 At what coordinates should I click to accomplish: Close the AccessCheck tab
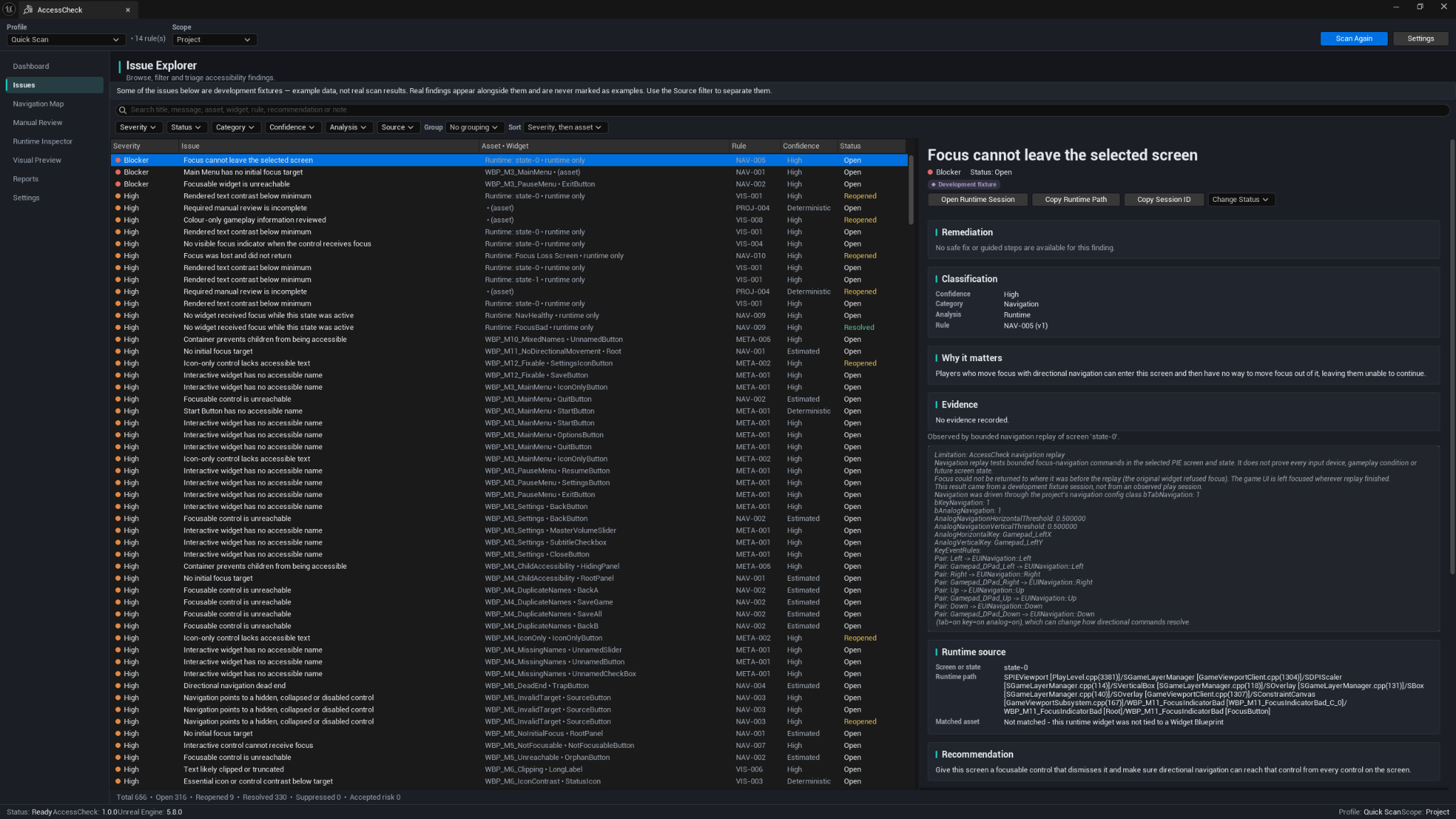tap(128, 10)
